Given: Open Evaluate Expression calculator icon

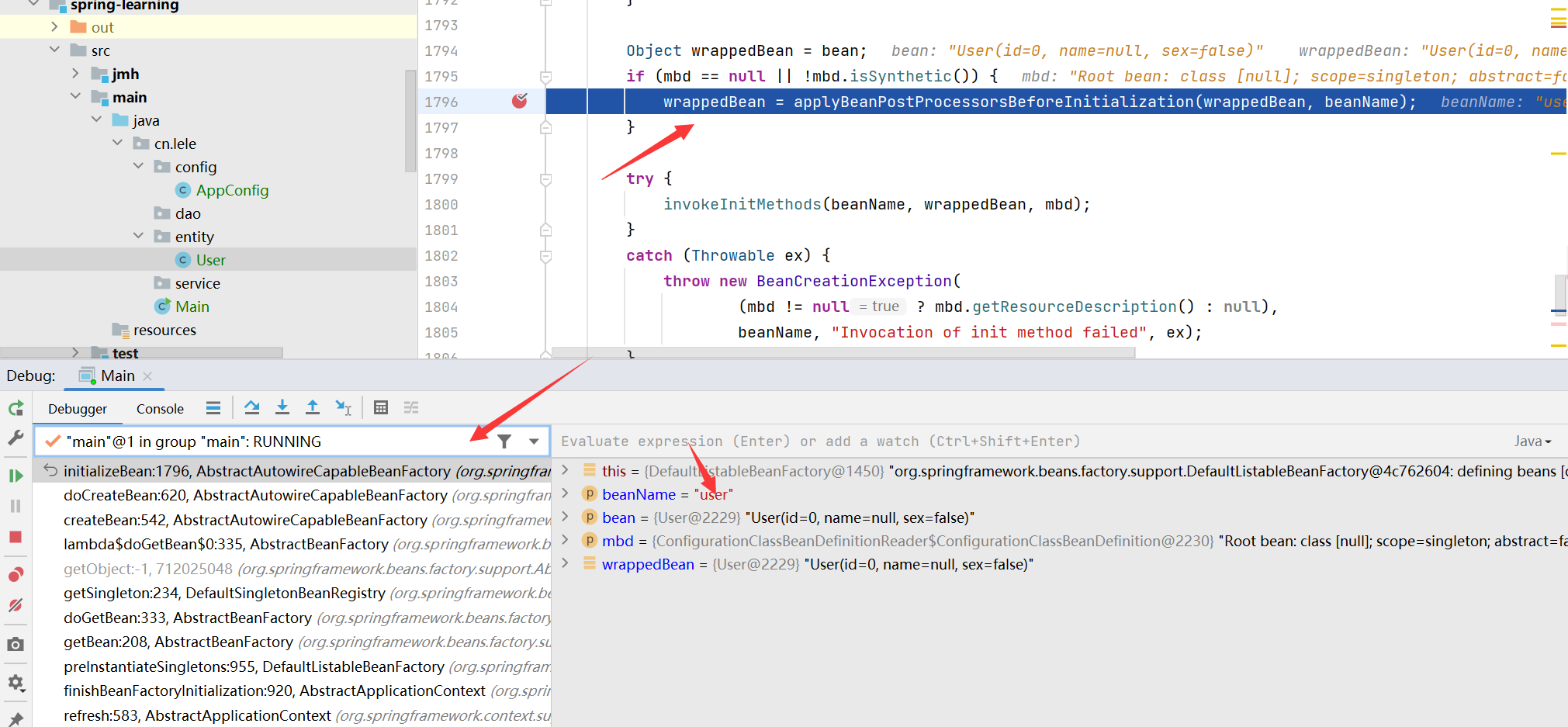Looking at the screenshot, I should tap(381, 407).
